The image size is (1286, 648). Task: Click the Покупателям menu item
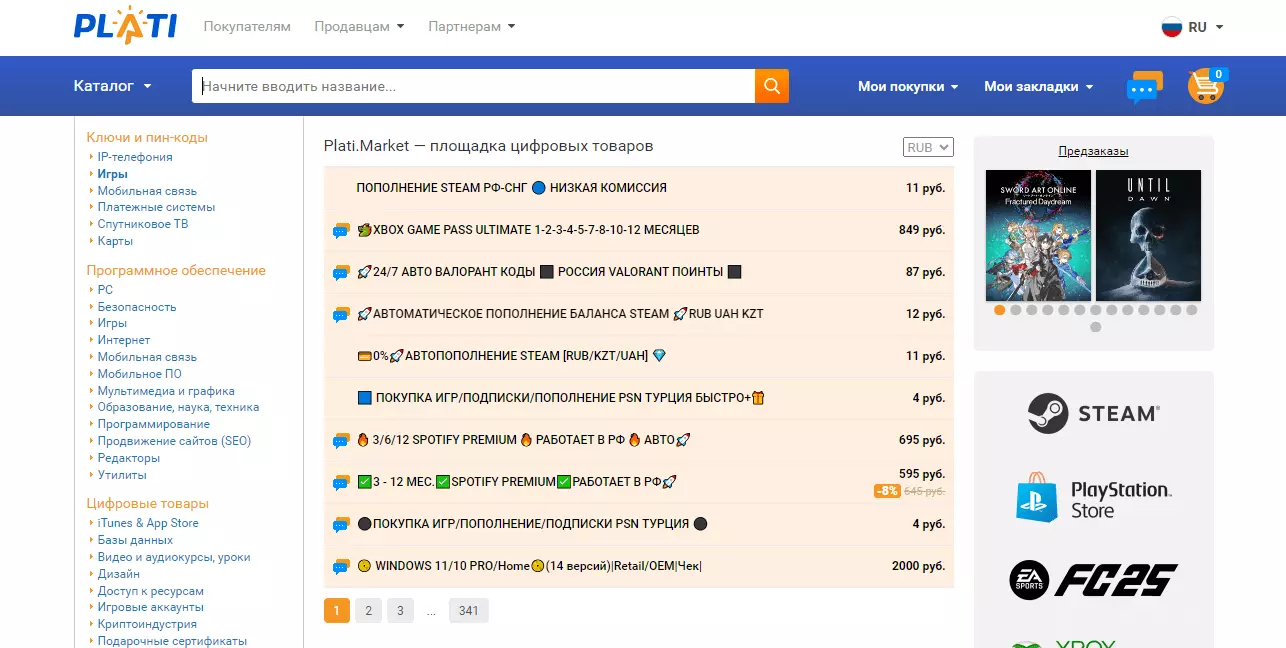coord(247,27)
